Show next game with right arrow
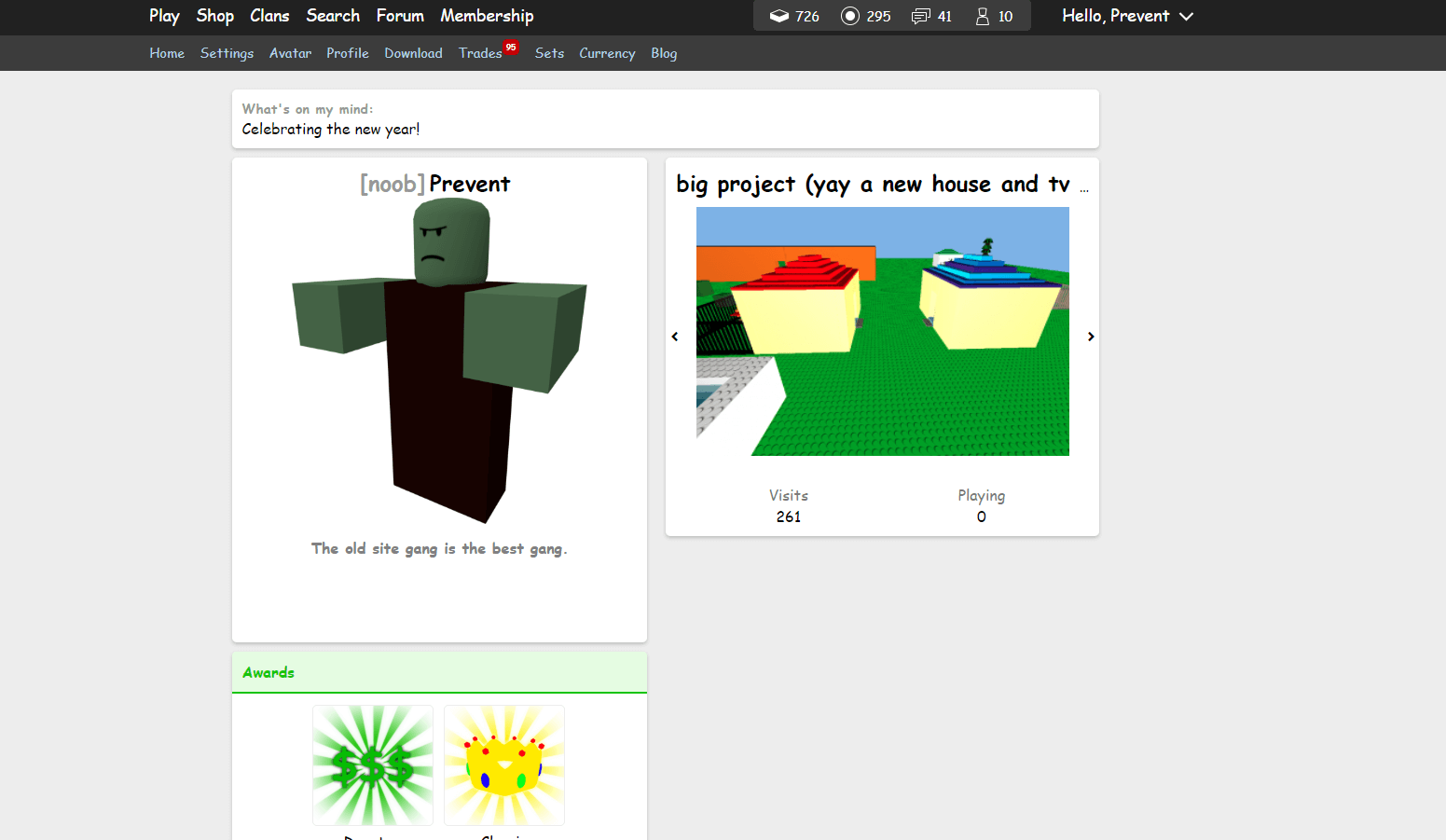This screenshot has width=1446, height=840. [1091, 337]
